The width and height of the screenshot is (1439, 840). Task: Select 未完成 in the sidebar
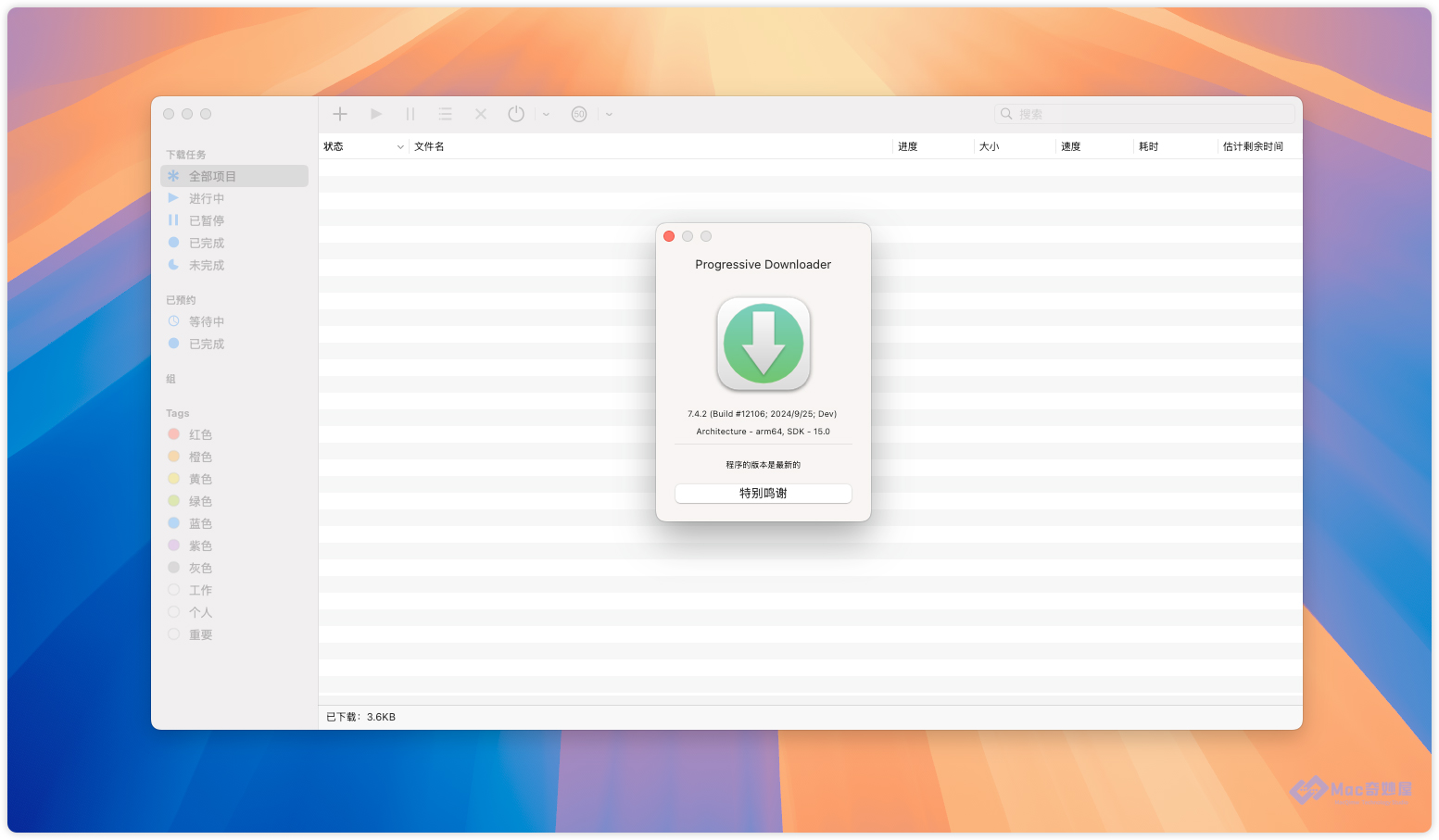[x=234, y=265]
